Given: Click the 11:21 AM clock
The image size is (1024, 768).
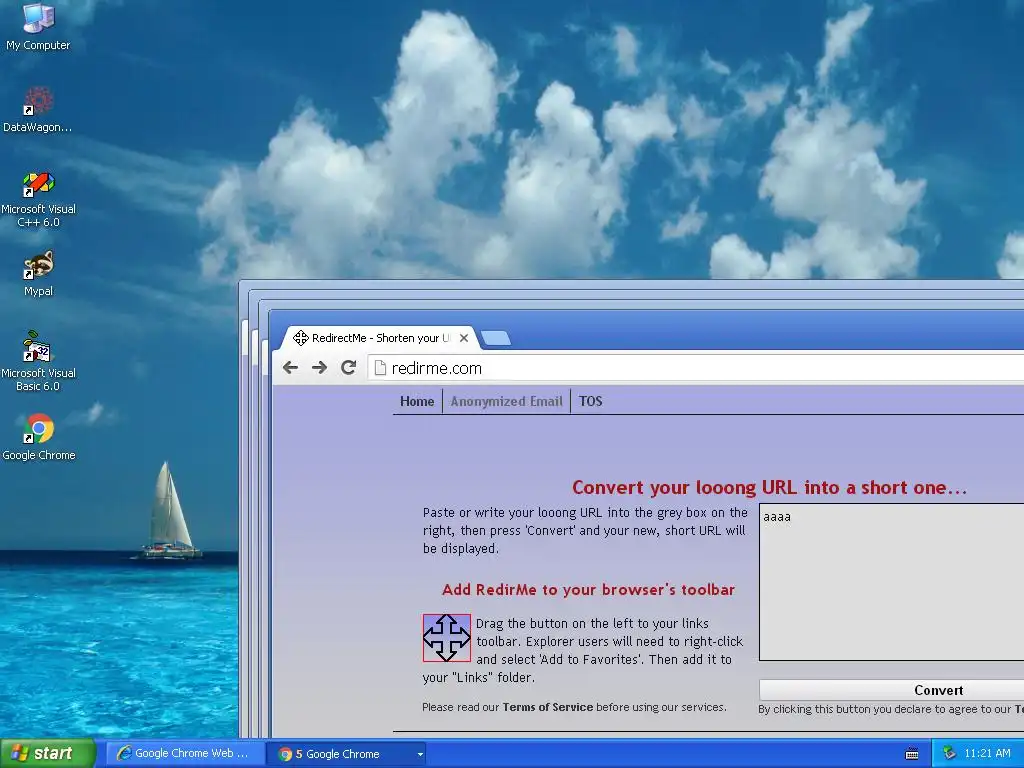Looking at the screenshot, I should tap(987, 753).
